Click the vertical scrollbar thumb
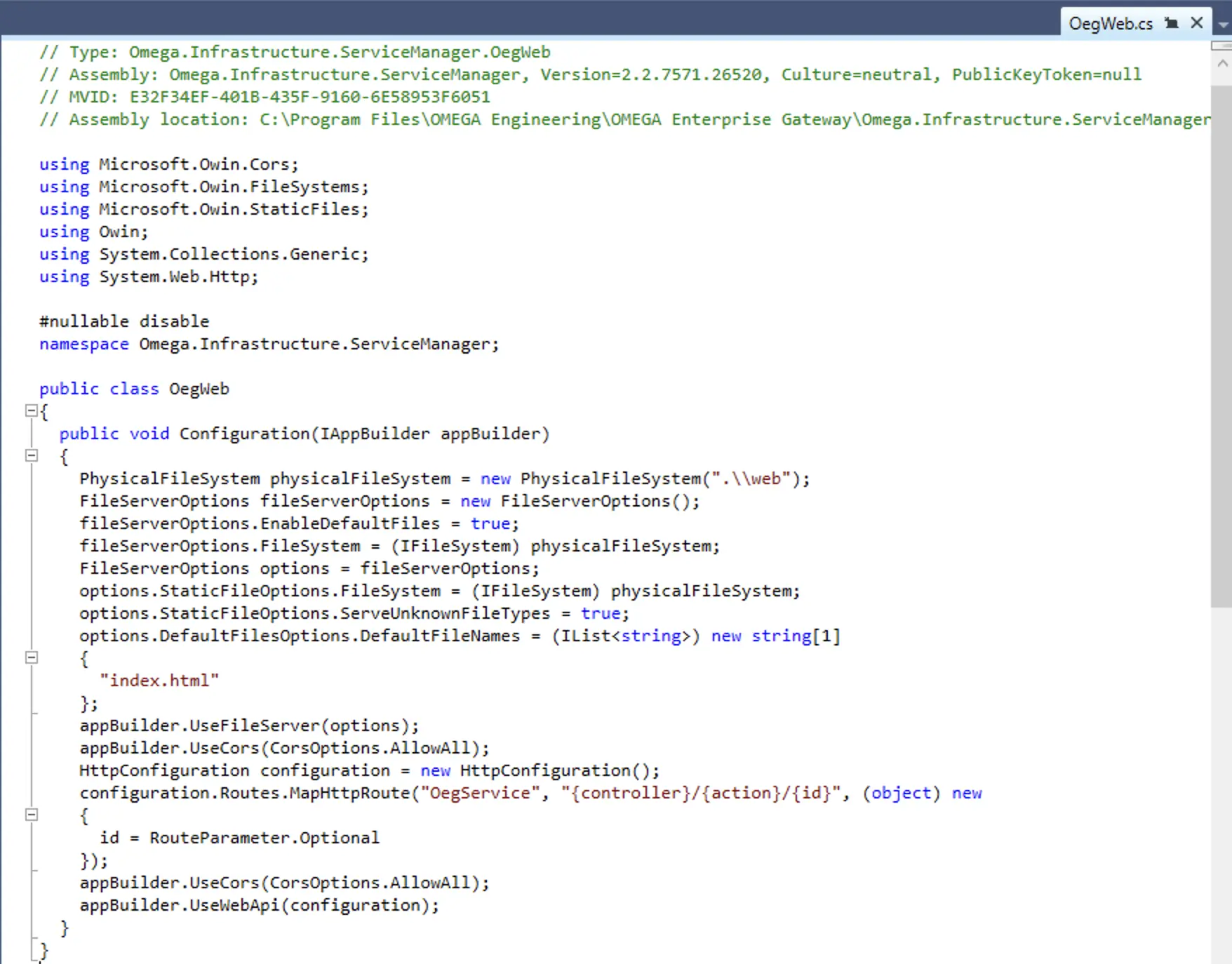1232x964 pixels. point(1221,344)
